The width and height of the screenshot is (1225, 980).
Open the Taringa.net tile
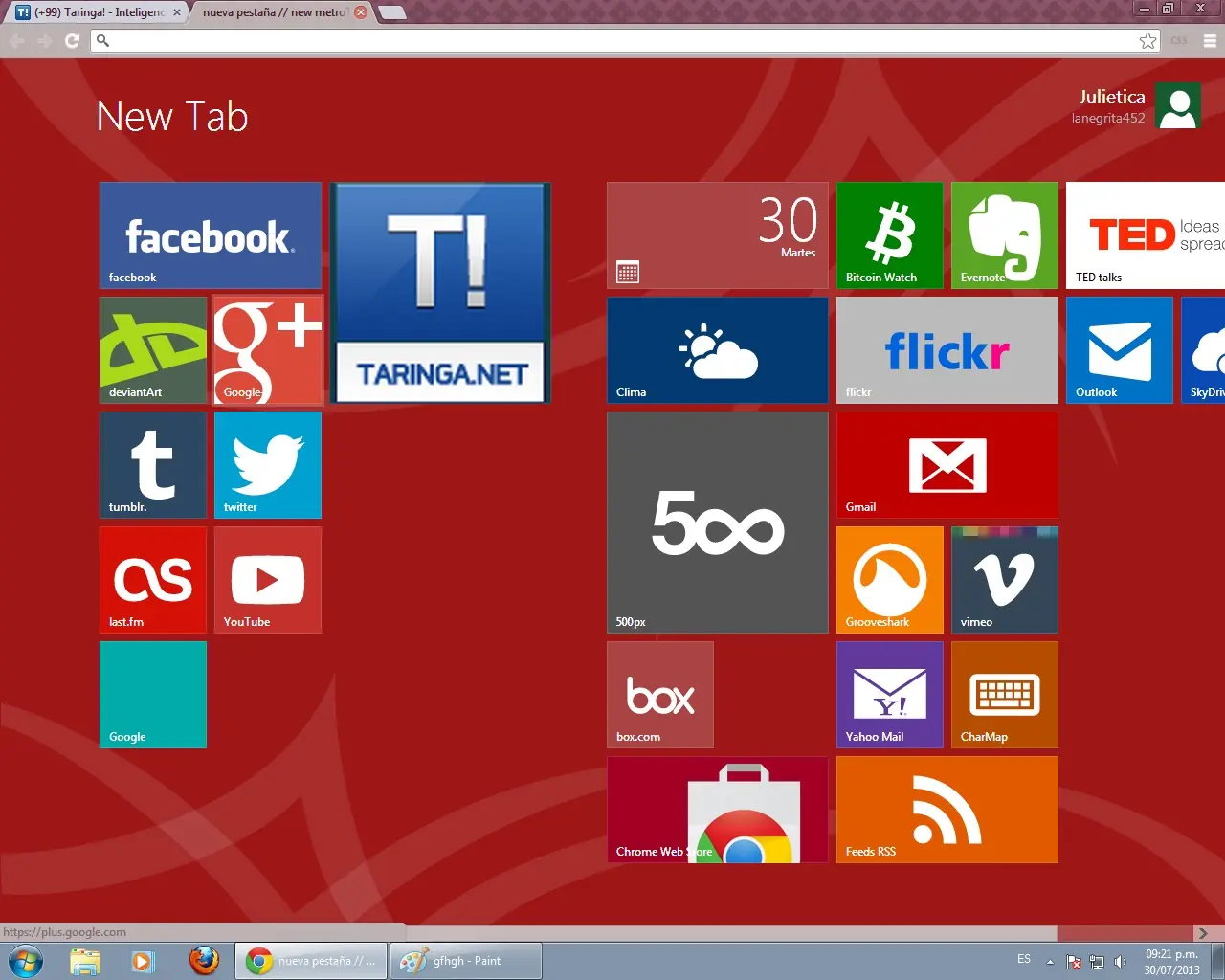[440, 293]
